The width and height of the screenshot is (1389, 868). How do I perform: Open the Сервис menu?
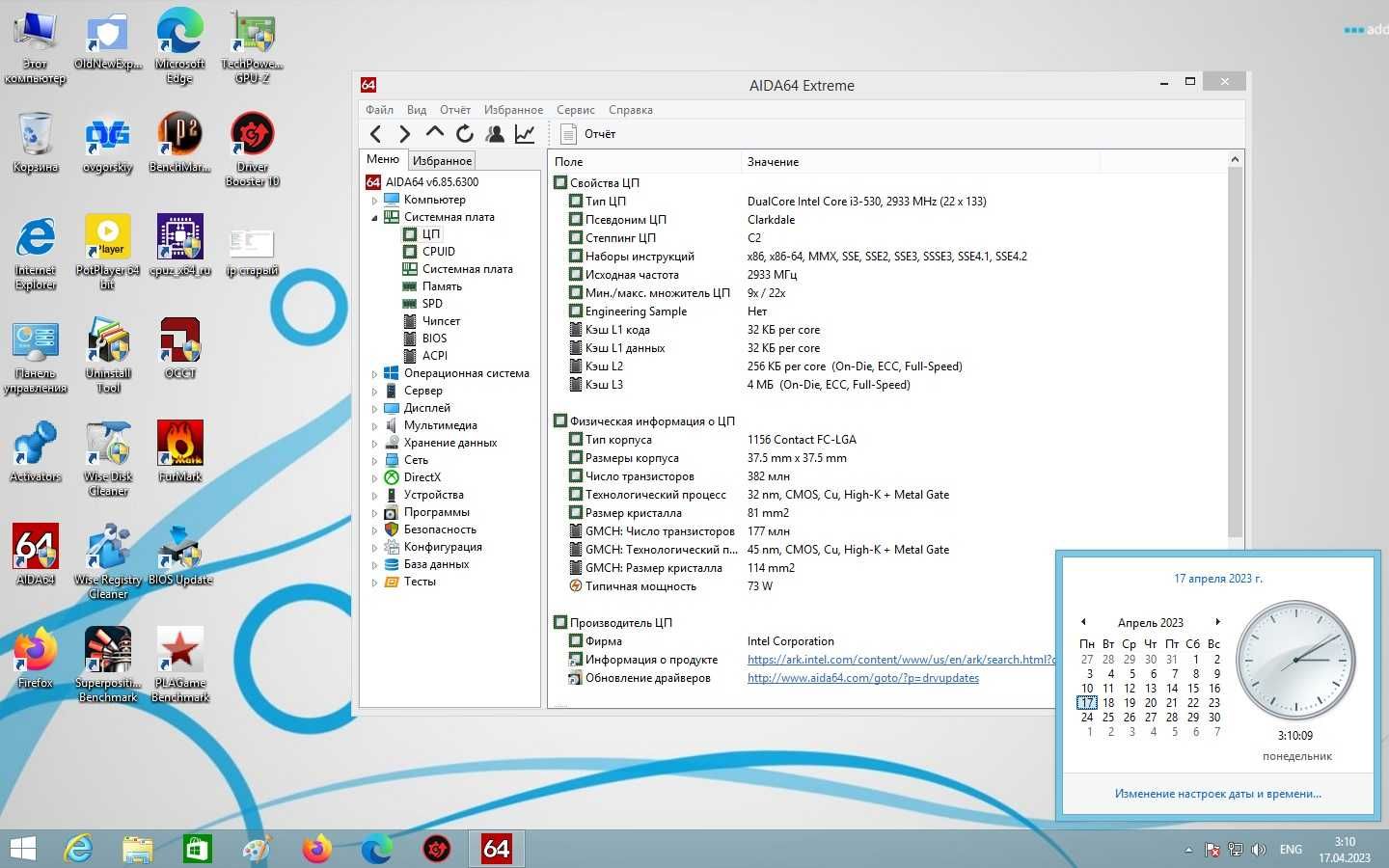(x=575, y=110)
